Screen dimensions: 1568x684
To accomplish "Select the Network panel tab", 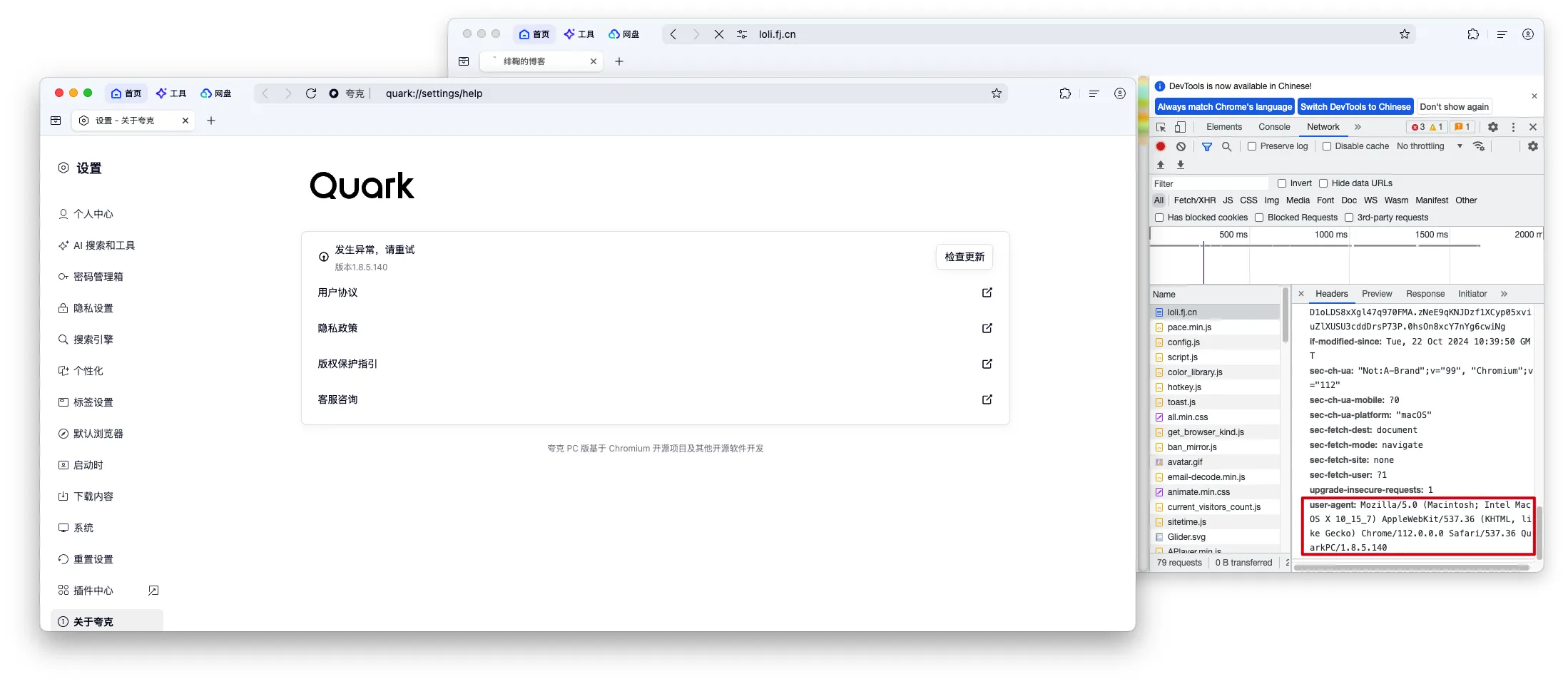I will (1323, 127).
